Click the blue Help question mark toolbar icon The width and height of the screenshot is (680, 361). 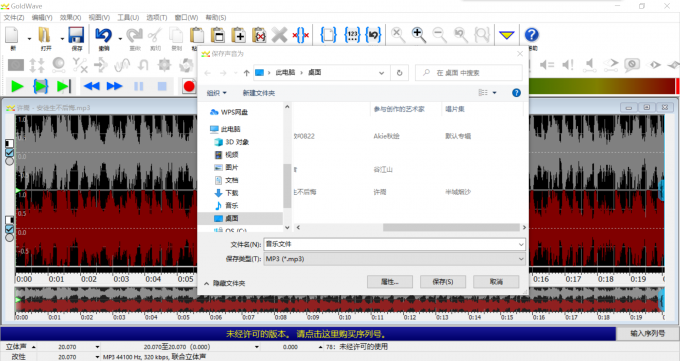pos(532,35)
